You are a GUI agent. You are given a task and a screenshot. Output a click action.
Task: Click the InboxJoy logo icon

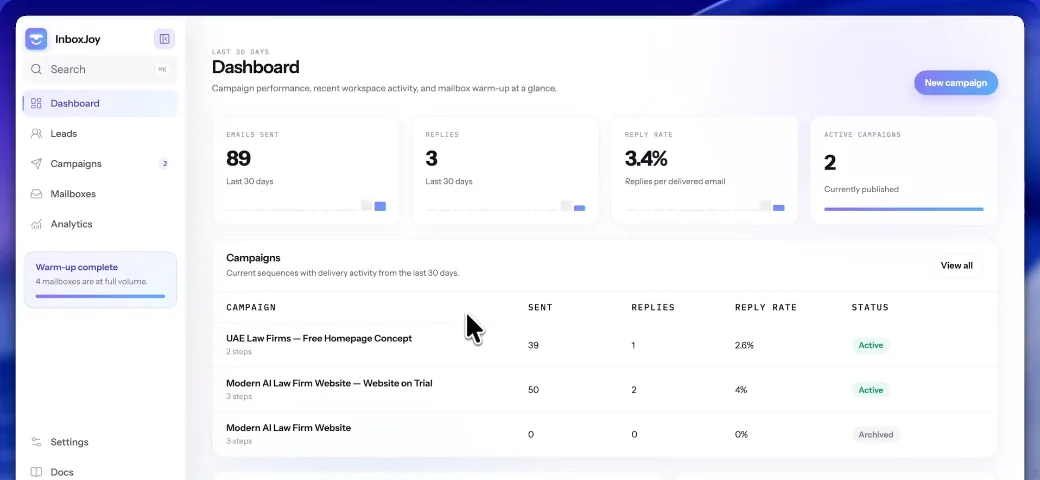36,39
